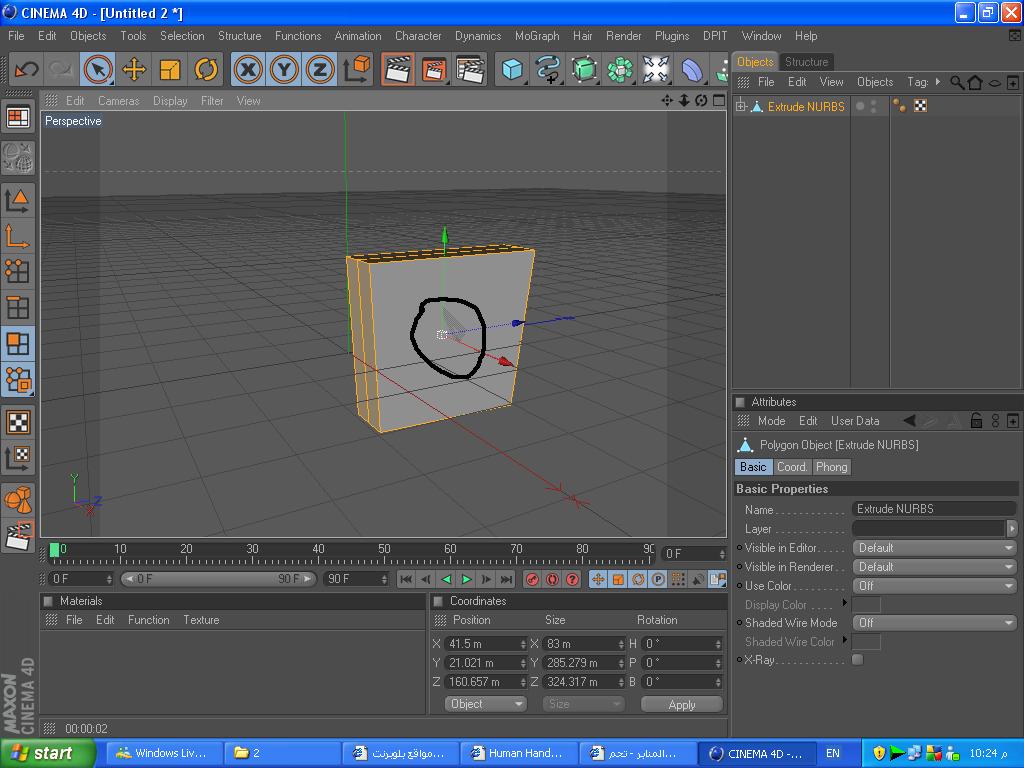Open the spline tools icon

point(549,69)
